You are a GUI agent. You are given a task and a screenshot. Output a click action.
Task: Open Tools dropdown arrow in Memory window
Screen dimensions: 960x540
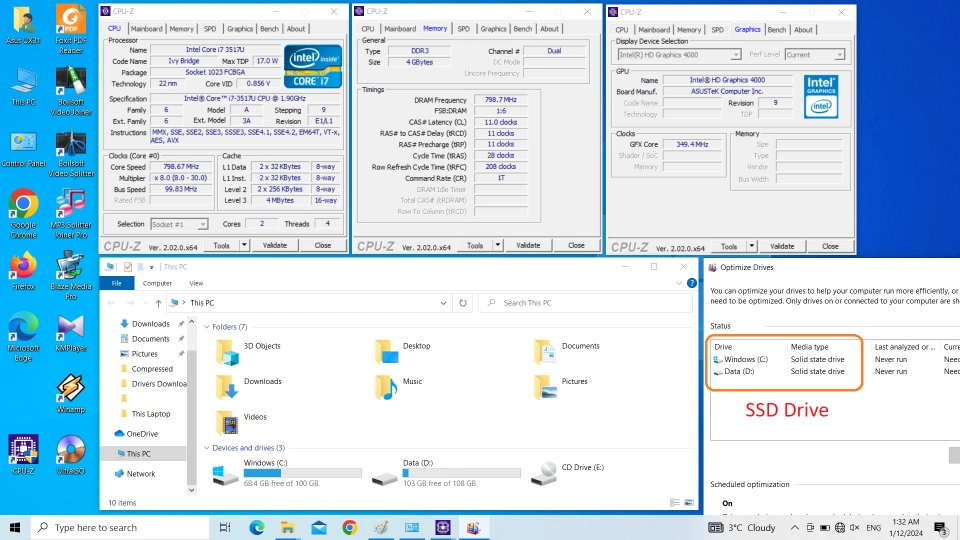tap(498, 245)
